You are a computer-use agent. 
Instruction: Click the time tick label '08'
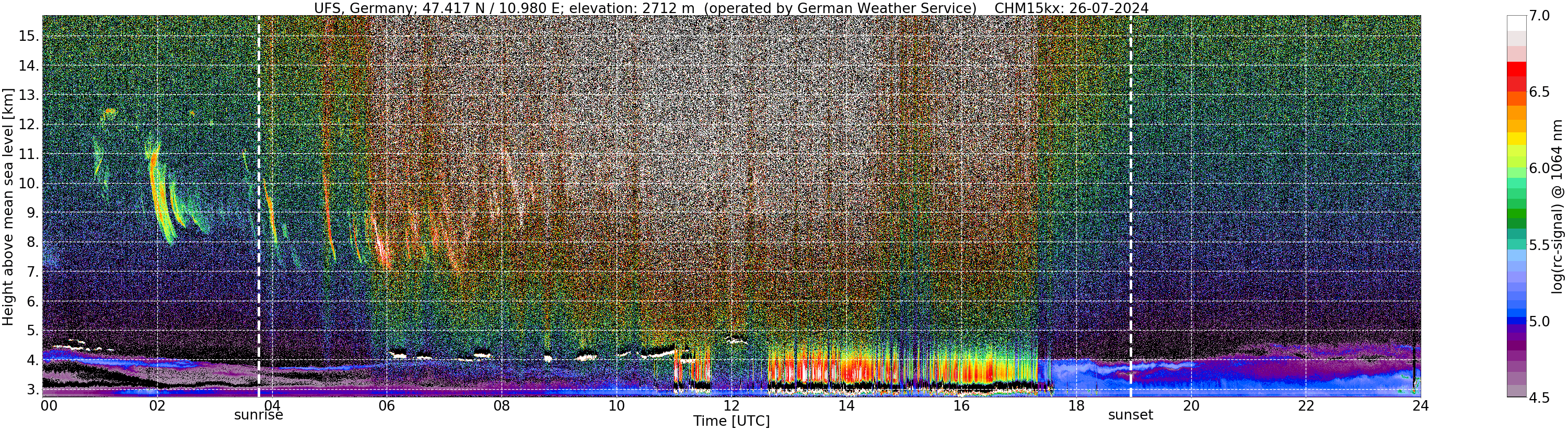(x=502, y=405)
